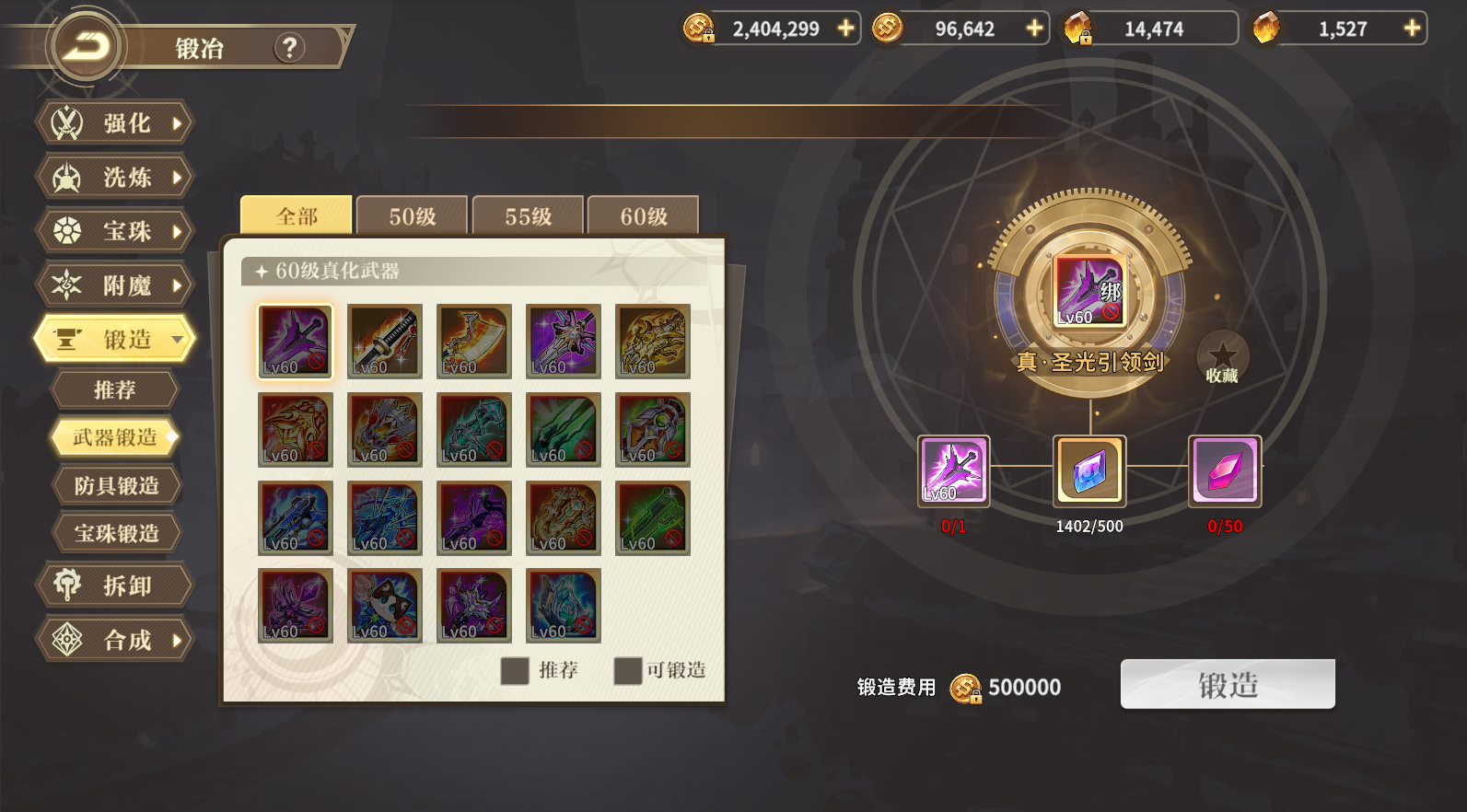Click the back arrow icon beside 锻冶
The width and height of the screenshot is (1467, 812).
pos(87,46)
